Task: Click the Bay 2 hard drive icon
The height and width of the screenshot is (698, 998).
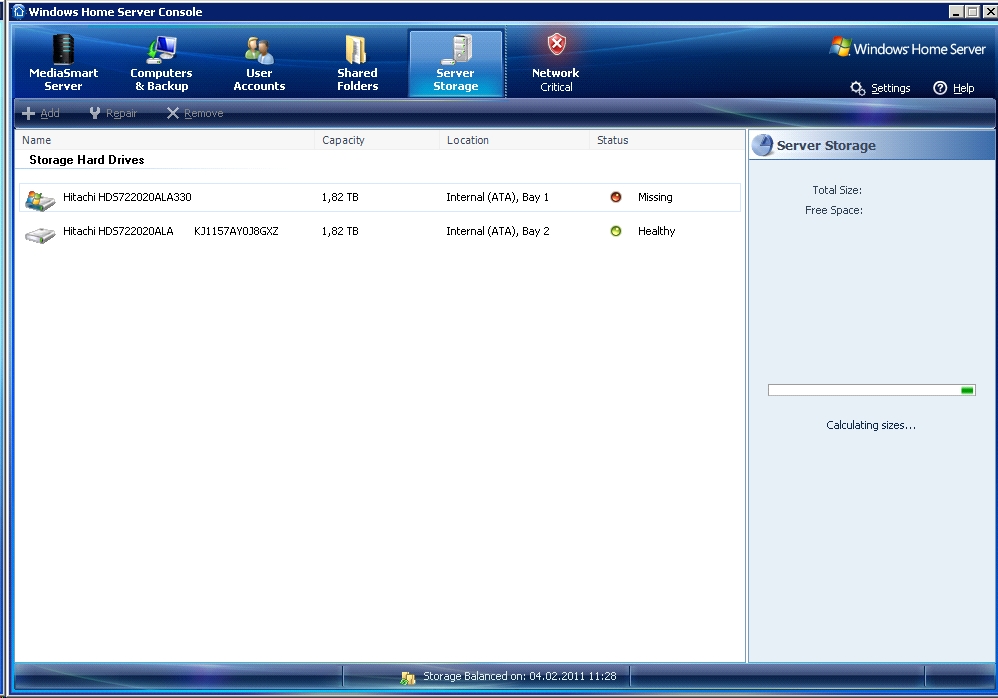Action: 39,235
